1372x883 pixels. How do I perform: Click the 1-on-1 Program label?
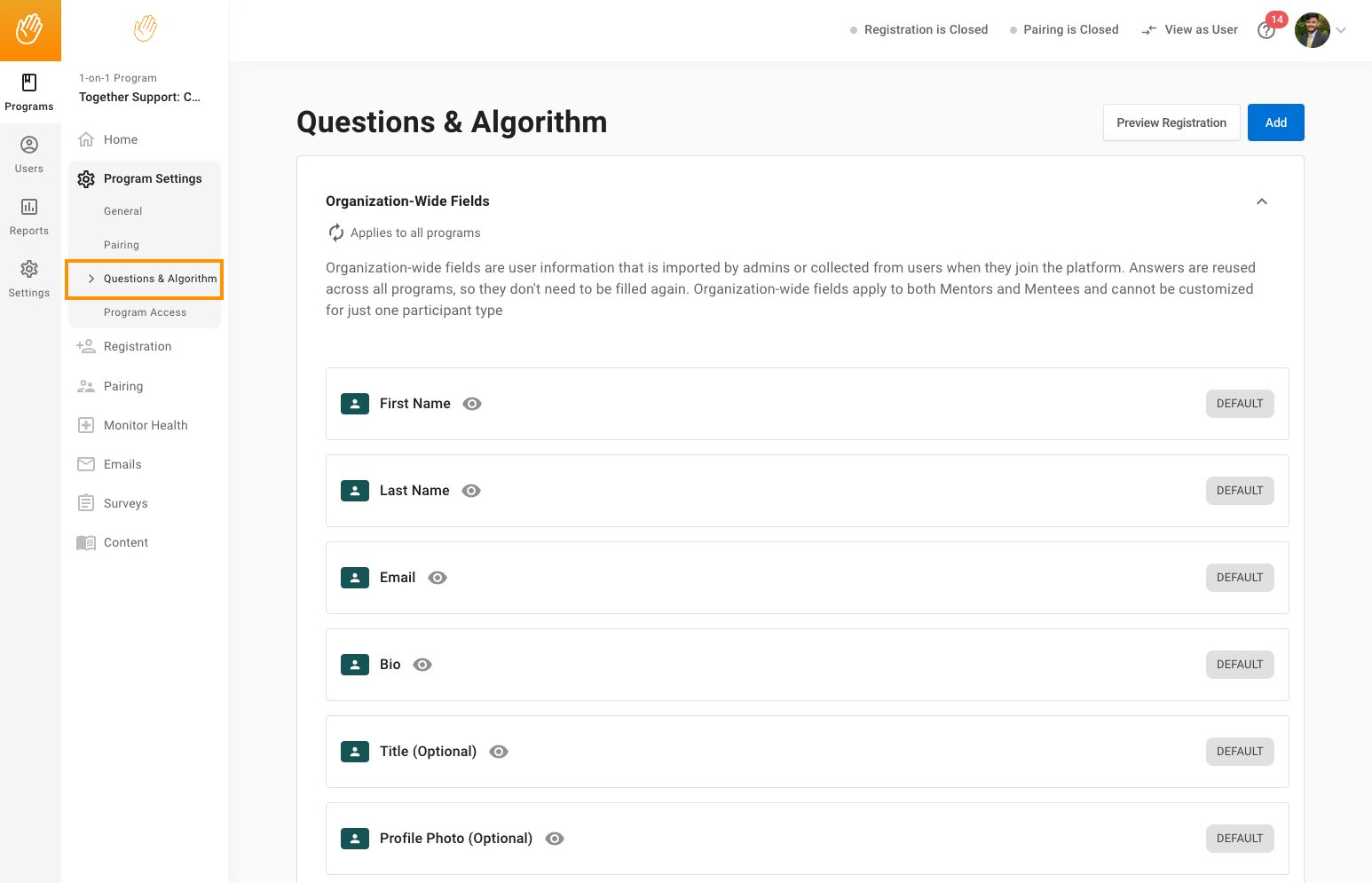click(118, 78)
